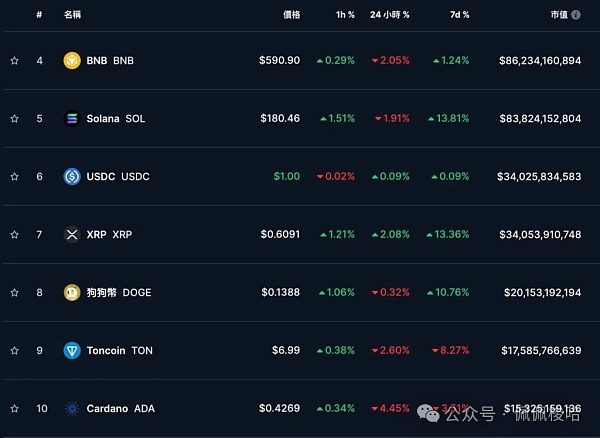Click the Dogecoin logo icon
Screen dimensions: 600x438
72,292
